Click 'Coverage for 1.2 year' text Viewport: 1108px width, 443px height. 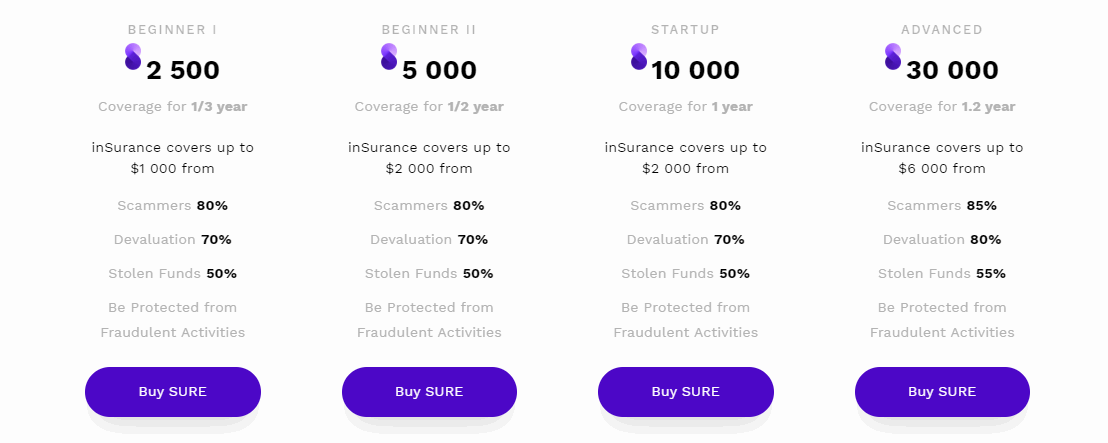(942, 107)
